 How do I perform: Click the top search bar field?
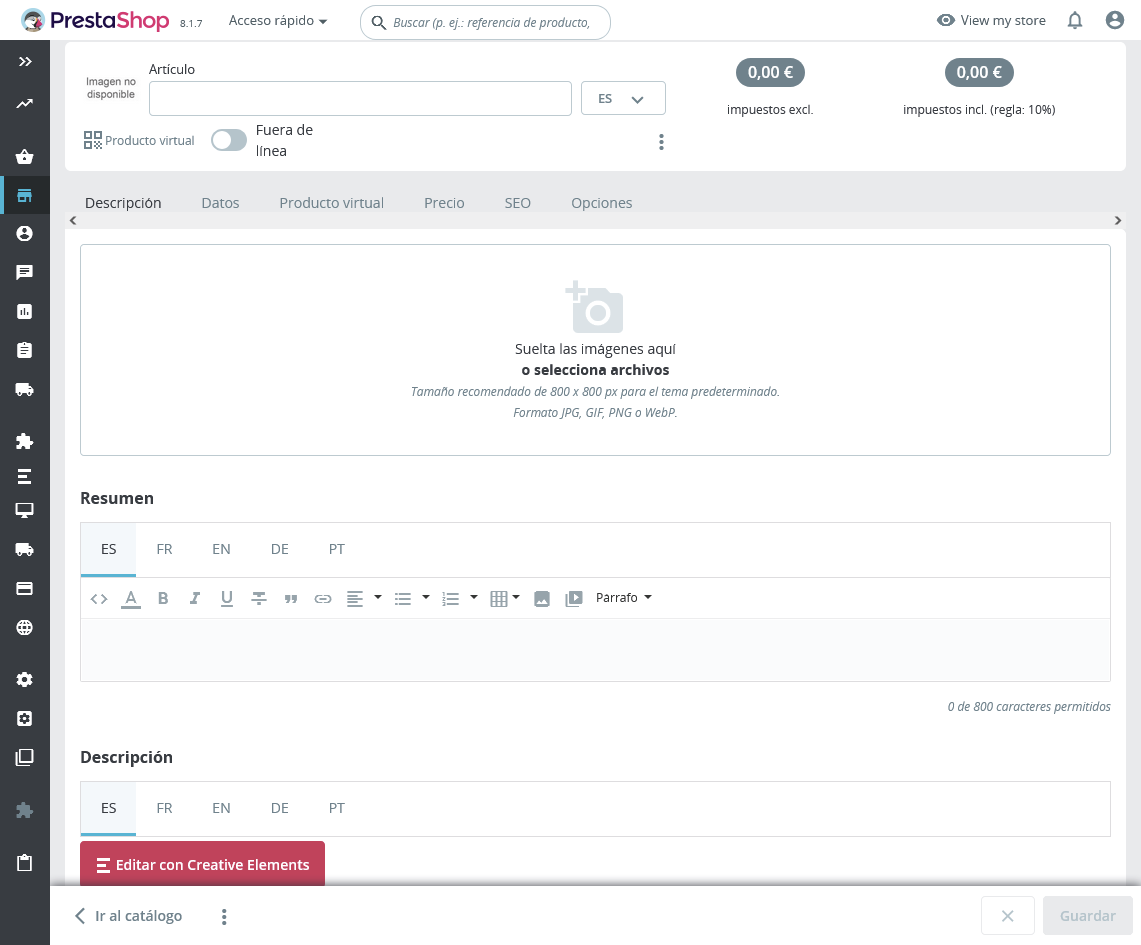pos(485,23)
